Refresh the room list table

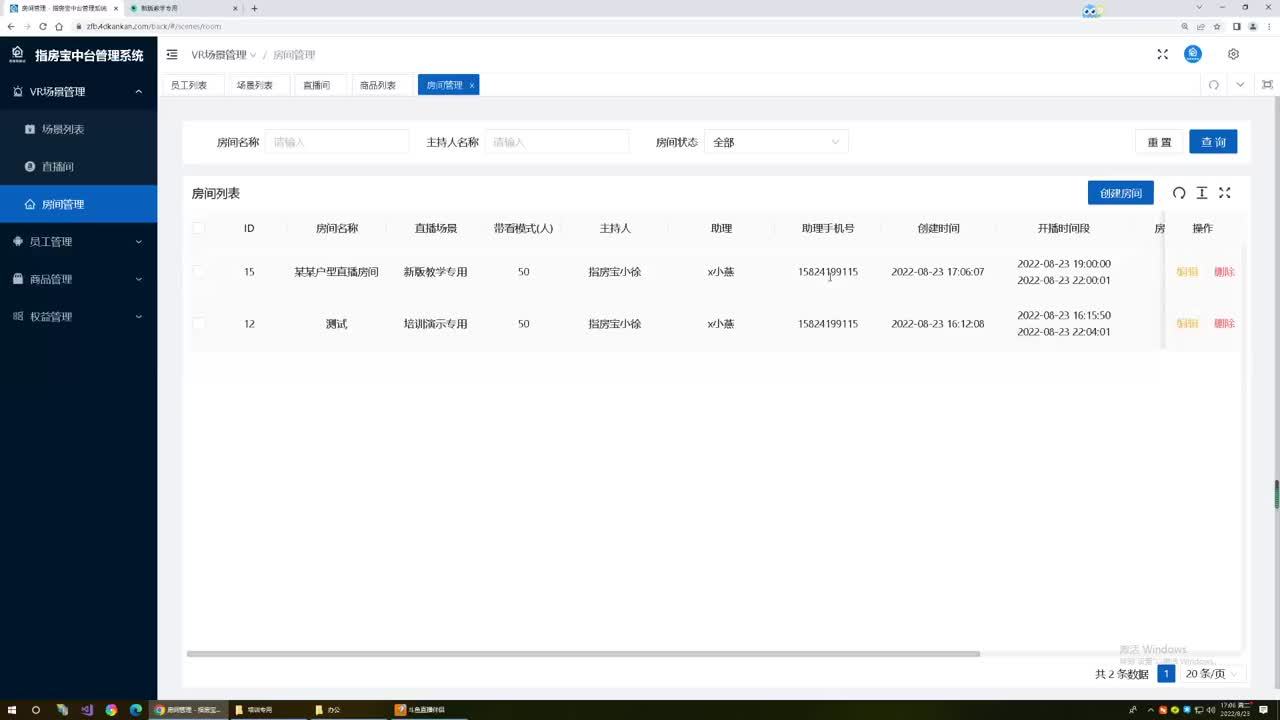(1179, 193)
